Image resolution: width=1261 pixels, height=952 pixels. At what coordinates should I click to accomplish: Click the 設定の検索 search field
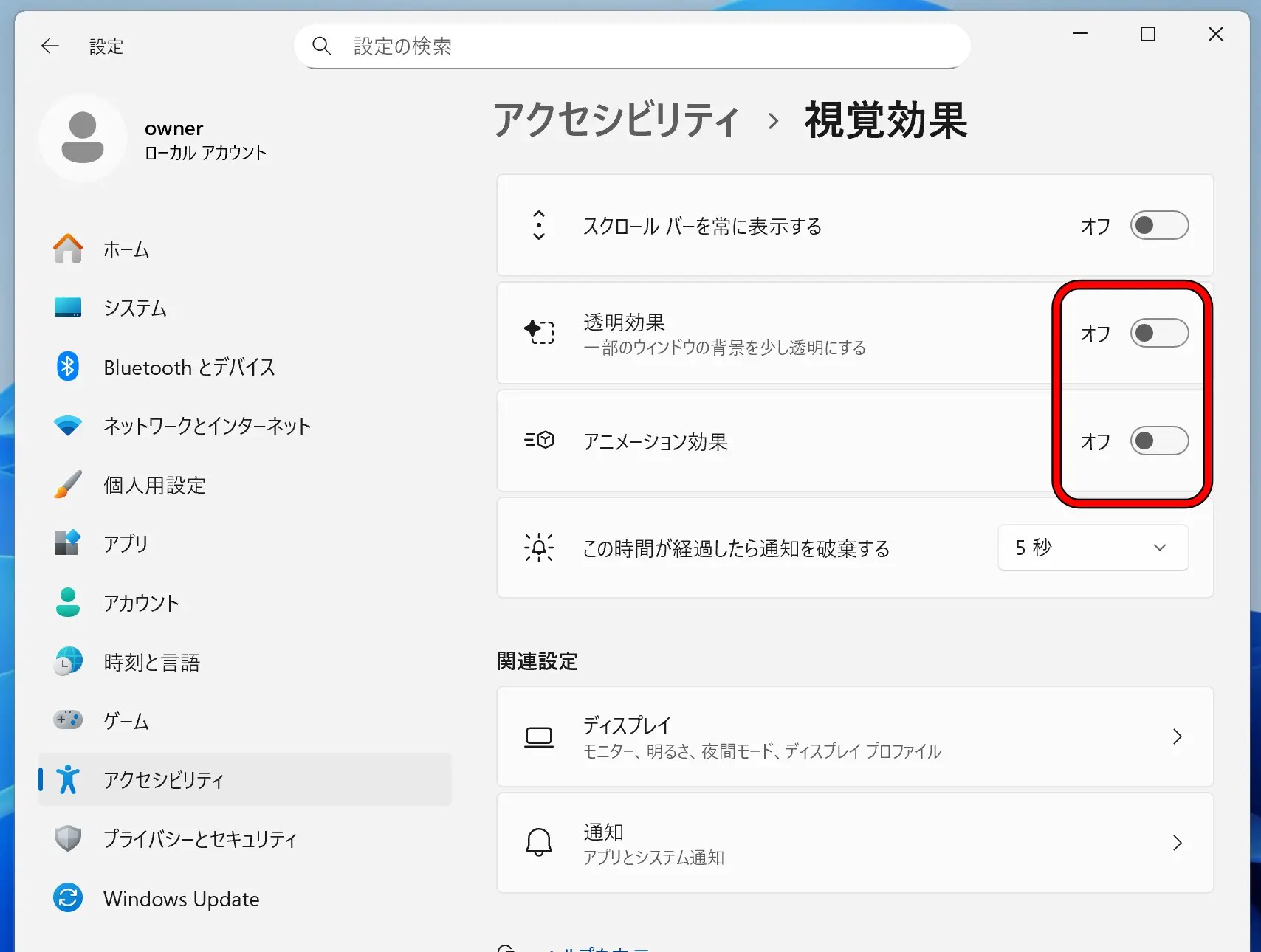tap(632, 46)
